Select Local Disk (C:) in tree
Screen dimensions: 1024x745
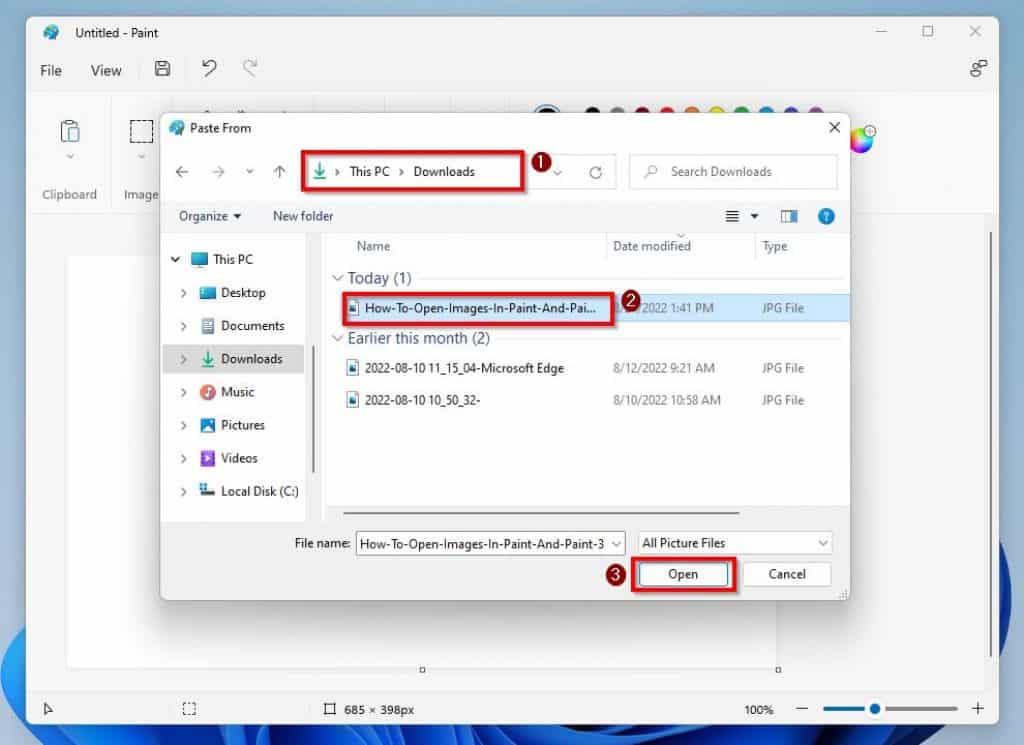(x=259, y=492)
